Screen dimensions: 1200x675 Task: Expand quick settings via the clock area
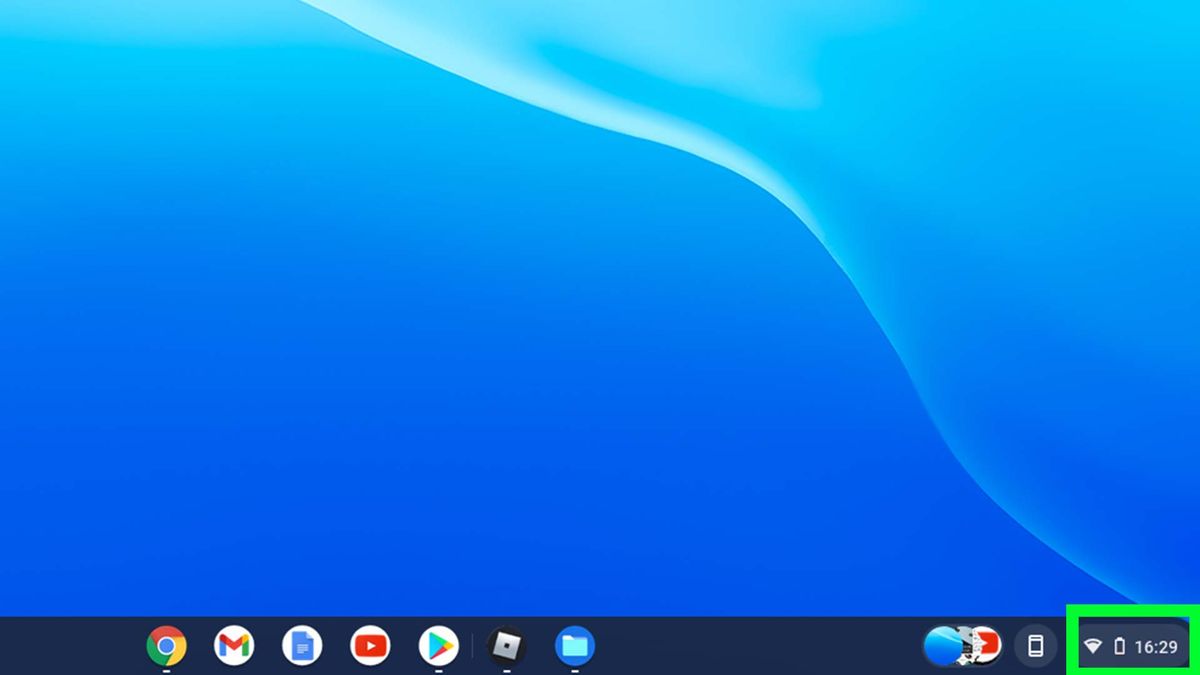tap(1155, 646)
